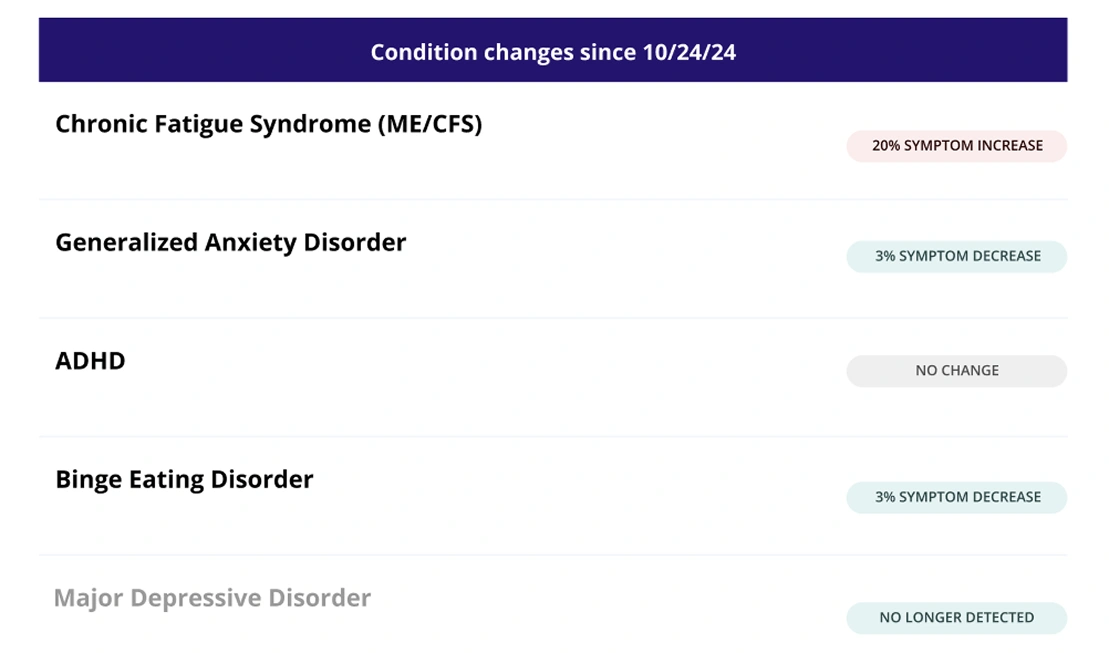Click the teal pill beside Major Depressive Disorder
This screenshot has width=1109, height=653.
click(956, 618)
